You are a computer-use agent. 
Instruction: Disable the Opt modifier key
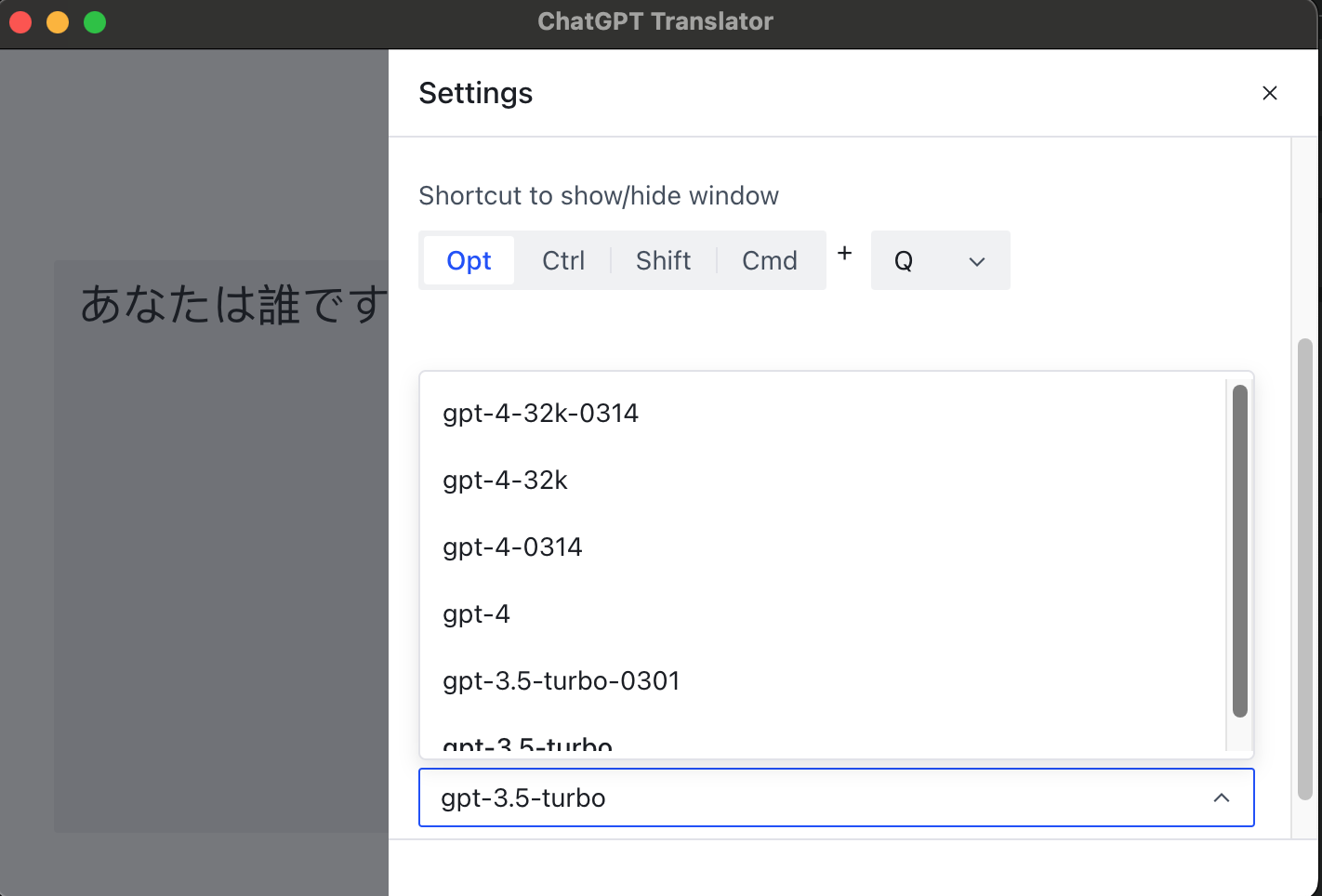coord(468,260)
